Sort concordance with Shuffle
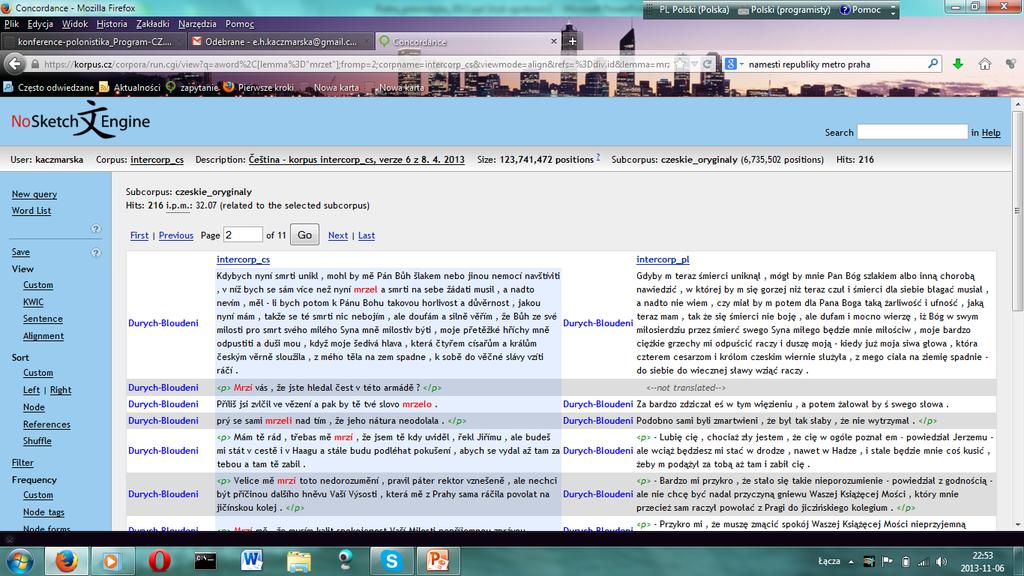Image resolution: width=1024 pixels, height=576 pixels. [x=37, y=441]
